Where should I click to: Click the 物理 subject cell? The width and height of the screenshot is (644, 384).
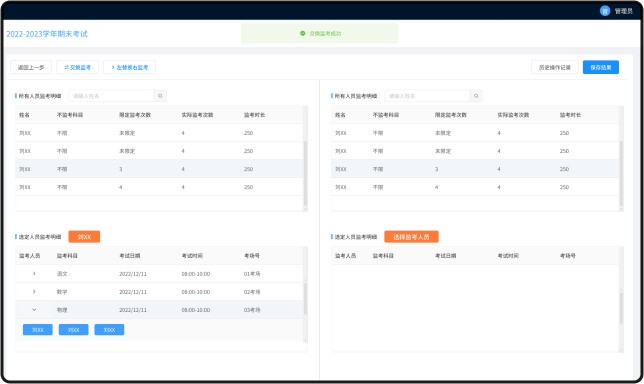(62, 310)
